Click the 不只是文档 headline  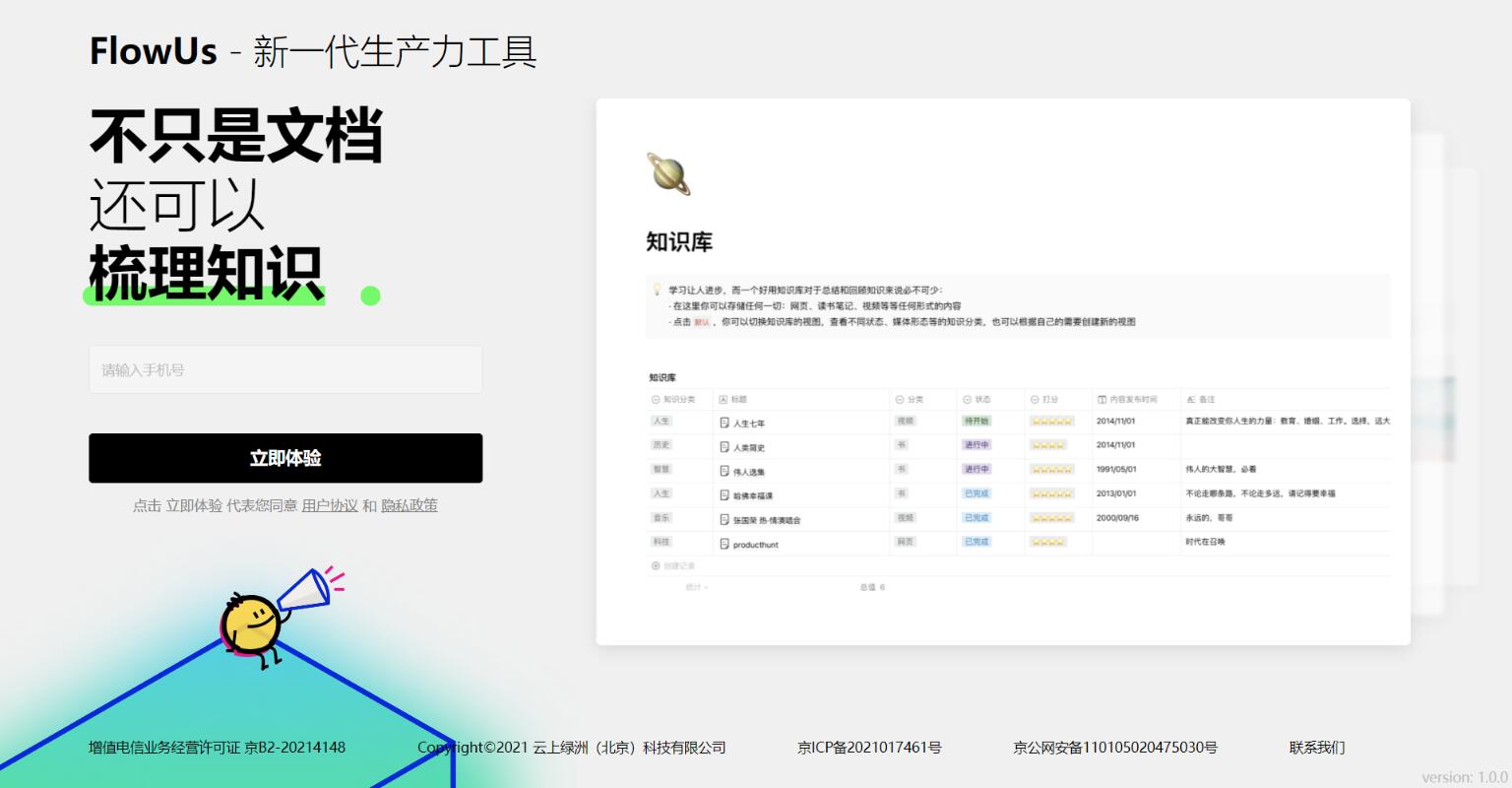tap(236, 134)
